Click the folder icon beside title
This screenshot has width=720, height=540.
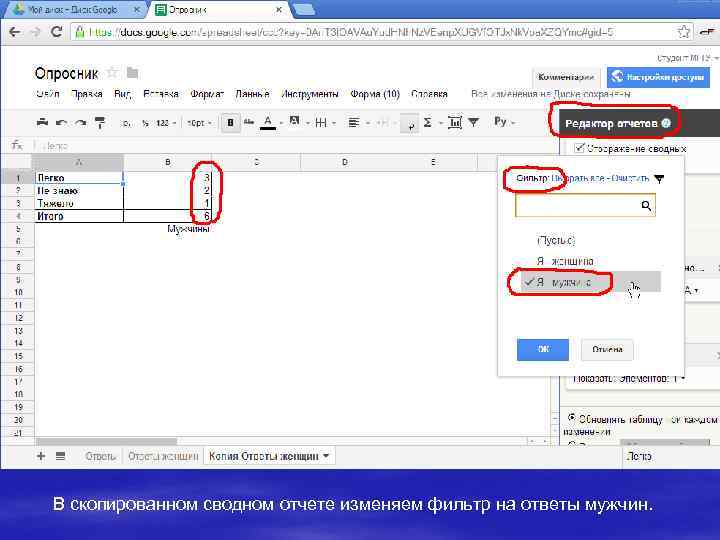click(133, 73)
